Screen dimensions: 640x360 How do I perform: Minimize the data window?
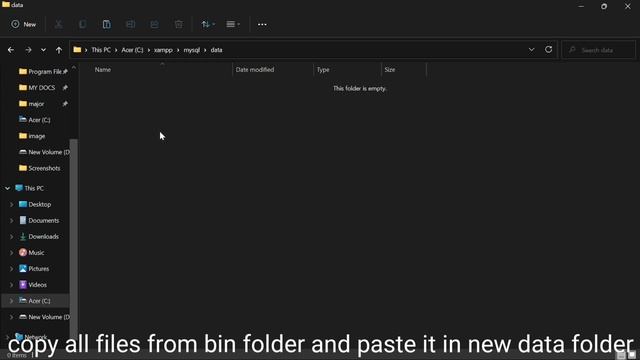(x=581, y=6)
